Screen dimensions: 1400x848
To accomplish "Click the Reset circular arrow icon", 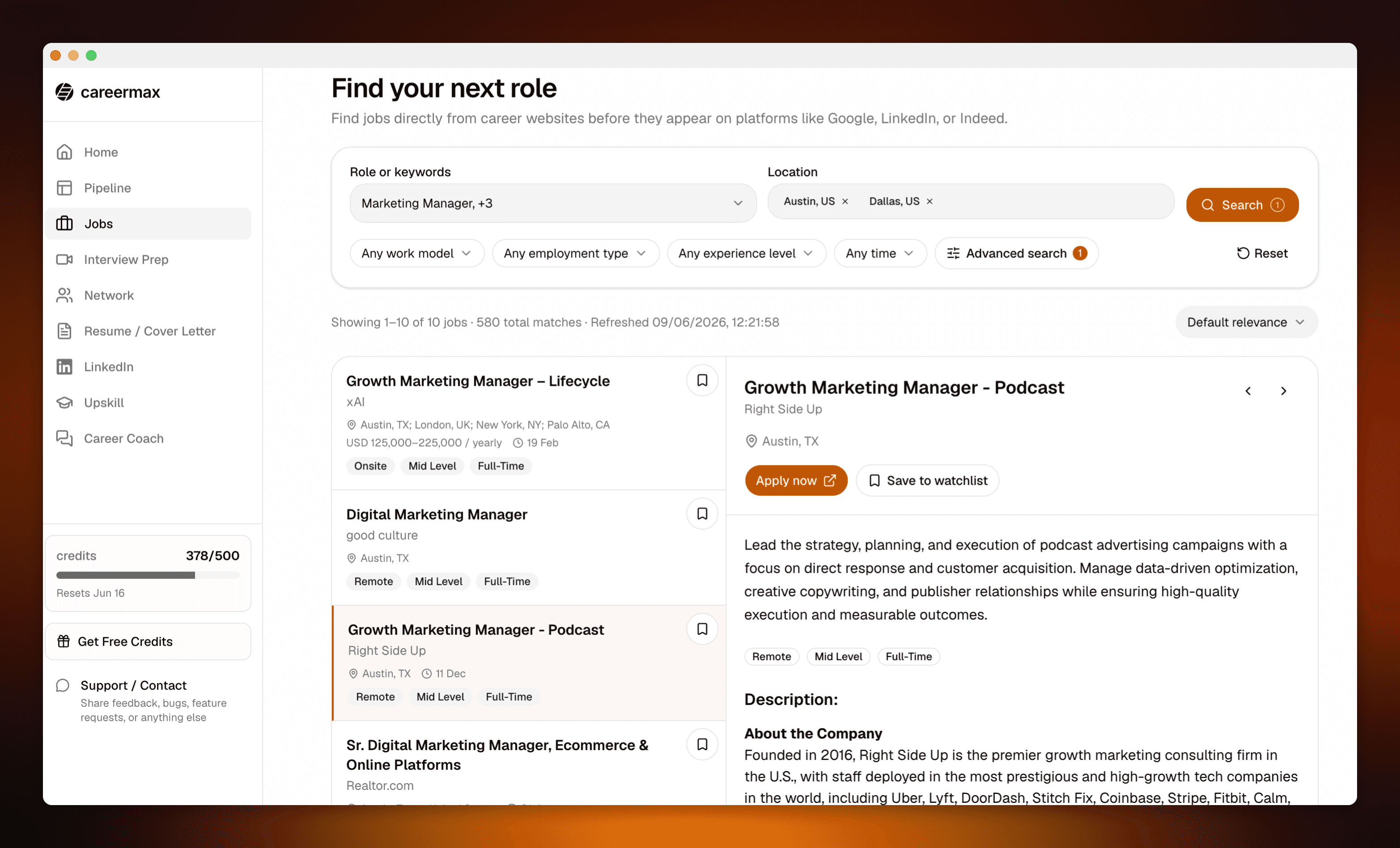I will coord(1243,253).
